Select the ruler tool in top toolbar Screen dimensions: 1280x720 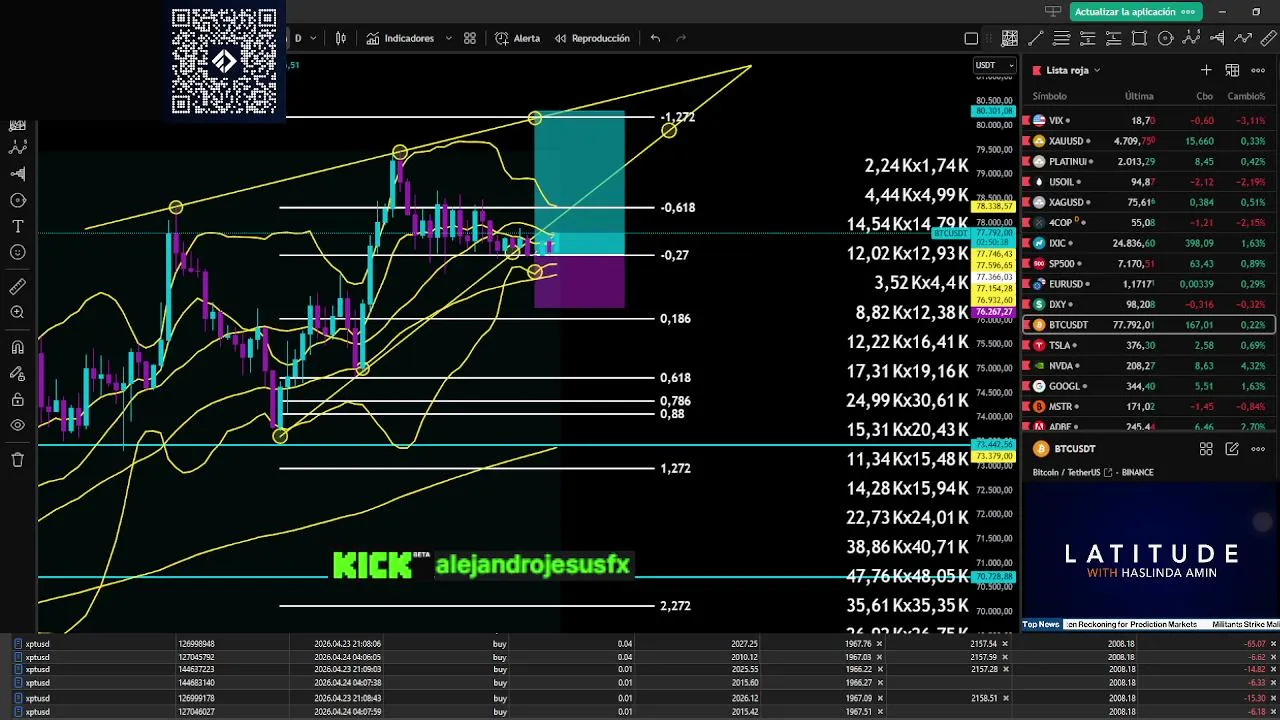[x=1269, y=39]
